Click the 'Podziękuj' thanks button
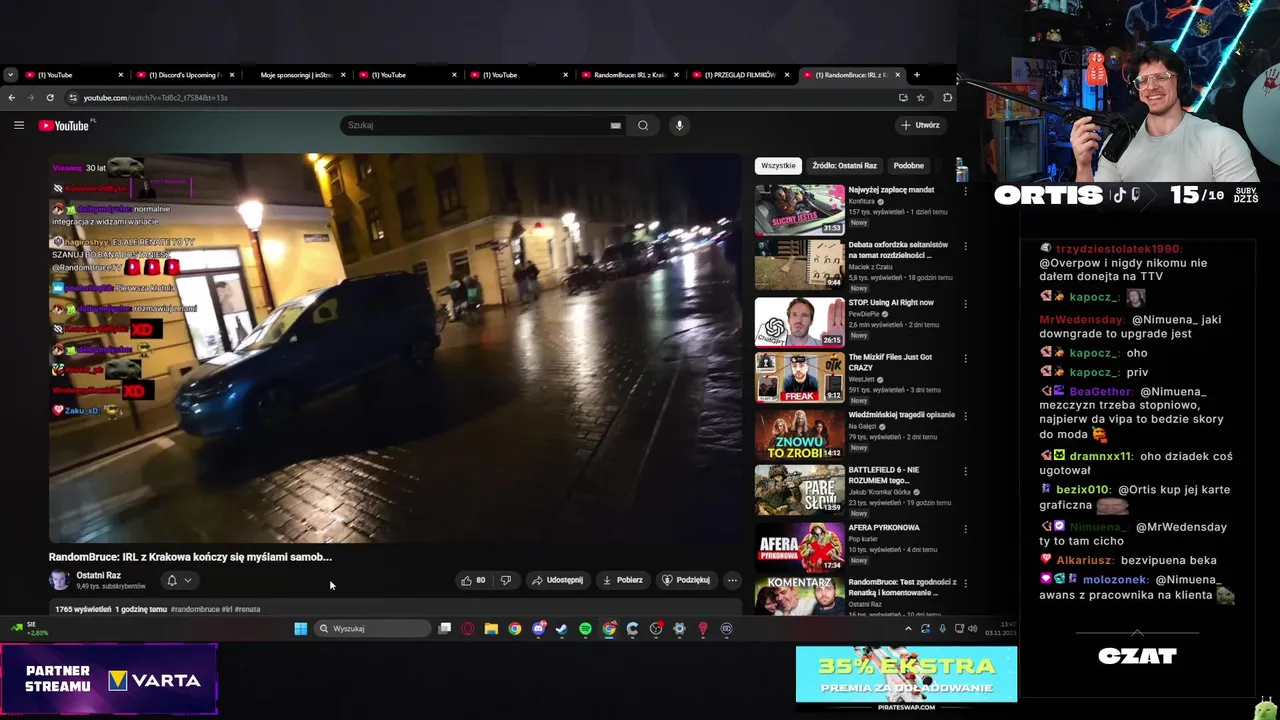This screenshot has width=1280, height=720. [686, 580]
